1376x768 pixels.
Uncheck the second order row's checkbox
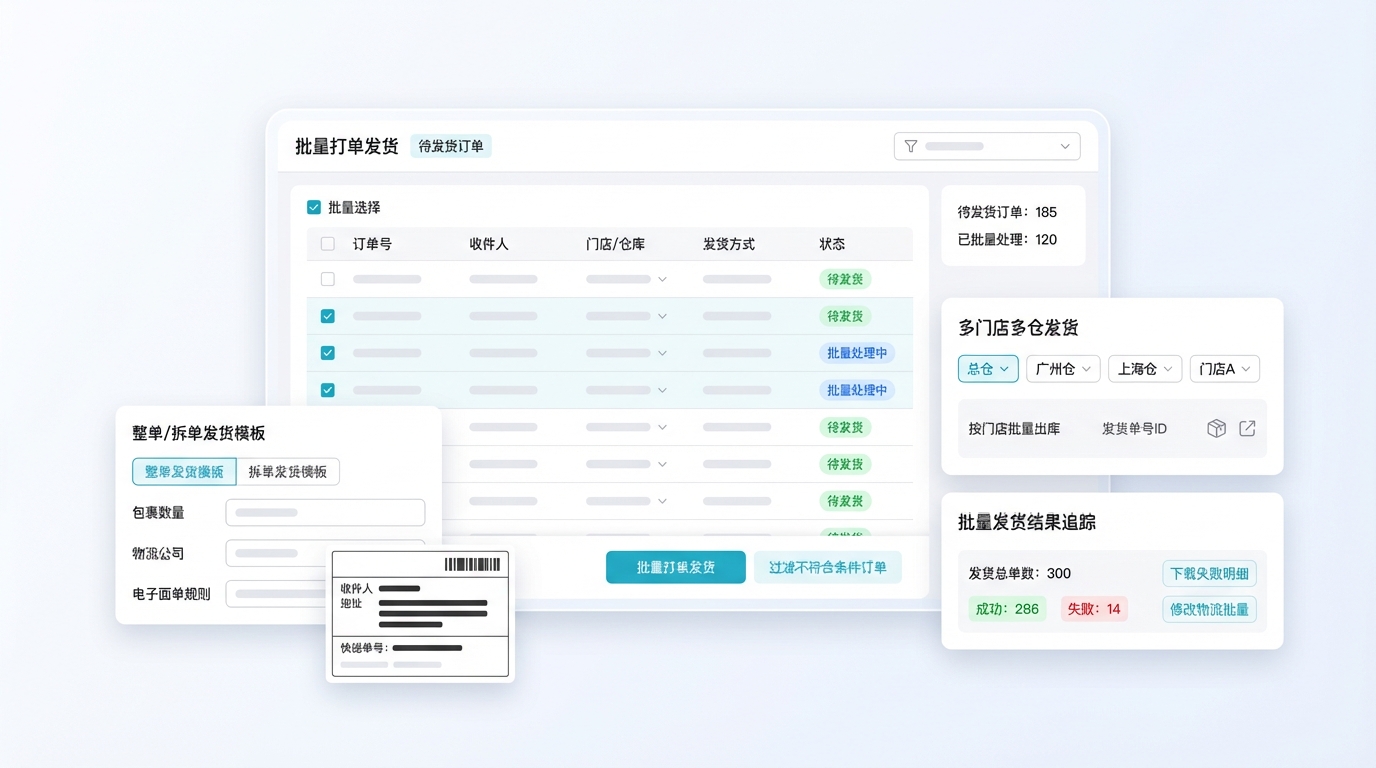[x=328, y=316]
